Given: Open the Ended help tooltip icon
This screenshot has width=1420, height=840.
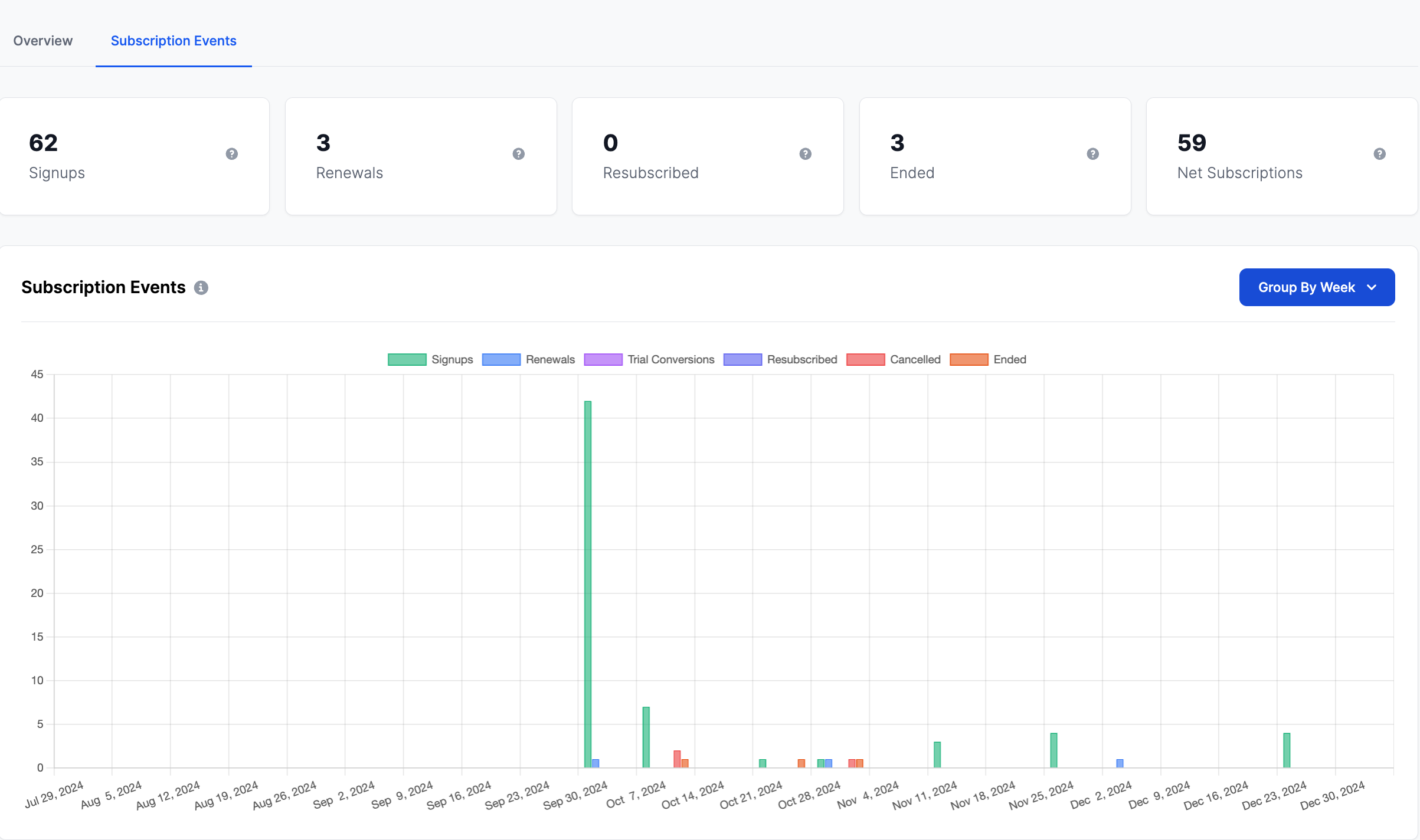Looking at the screenshot, I should pyautogui.click(x=1092, y=153).
